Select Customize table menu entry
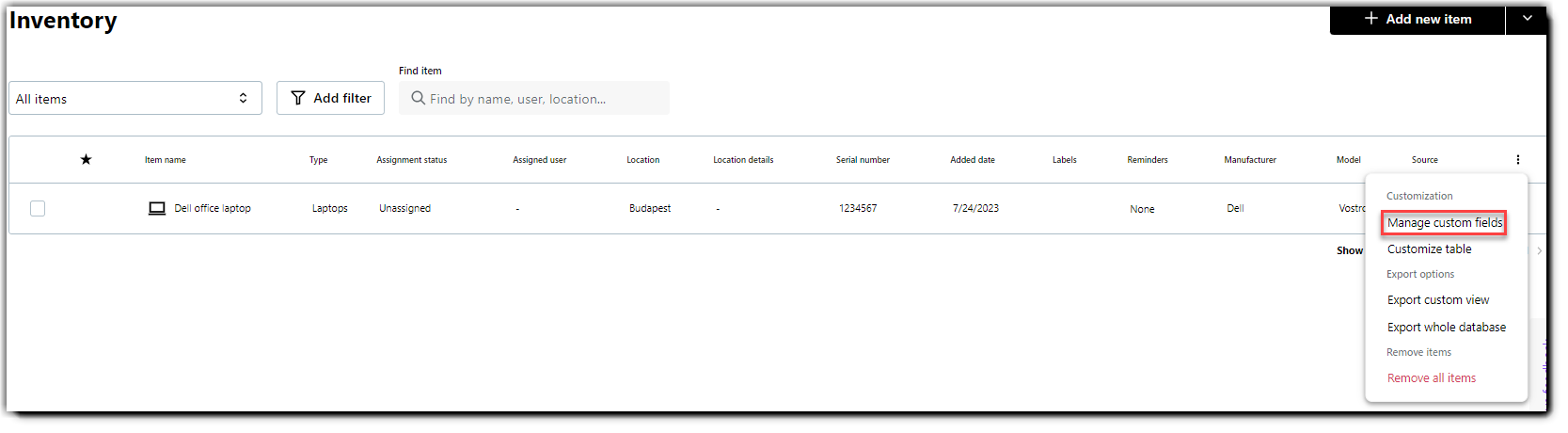1568x433 pixels. [1429, 249]
